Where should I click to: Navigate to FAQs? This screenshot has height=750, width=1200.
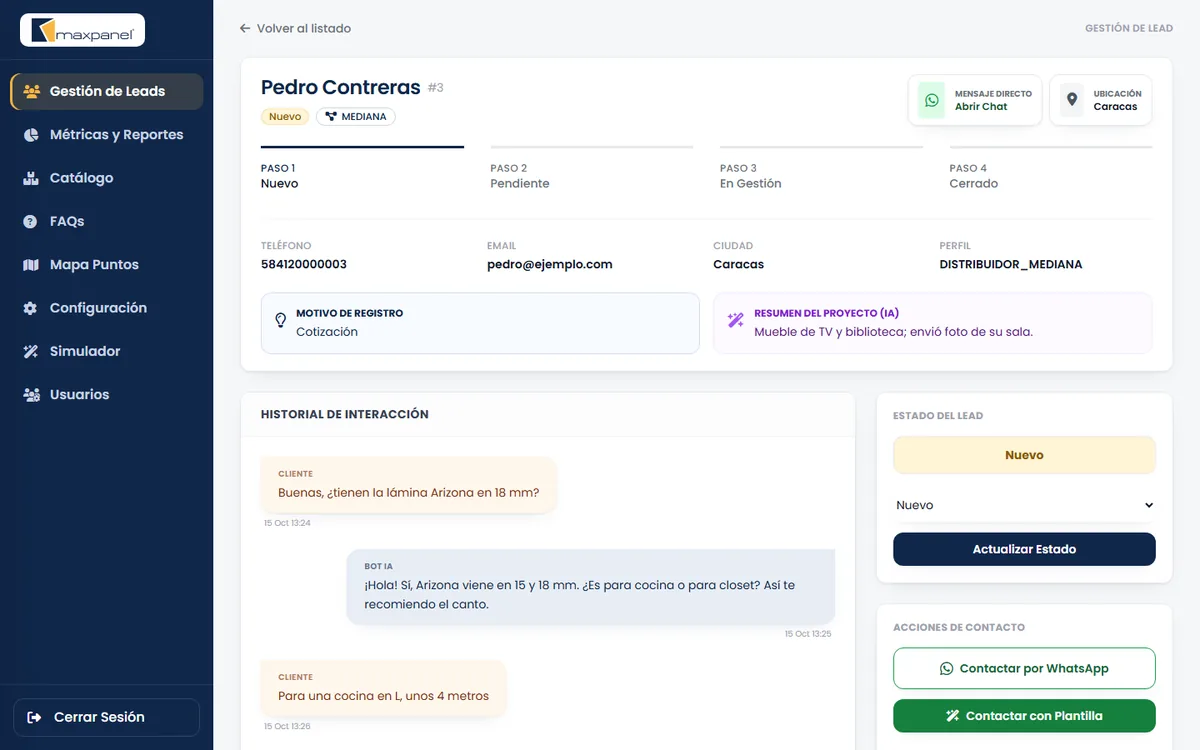click(107, 221)
